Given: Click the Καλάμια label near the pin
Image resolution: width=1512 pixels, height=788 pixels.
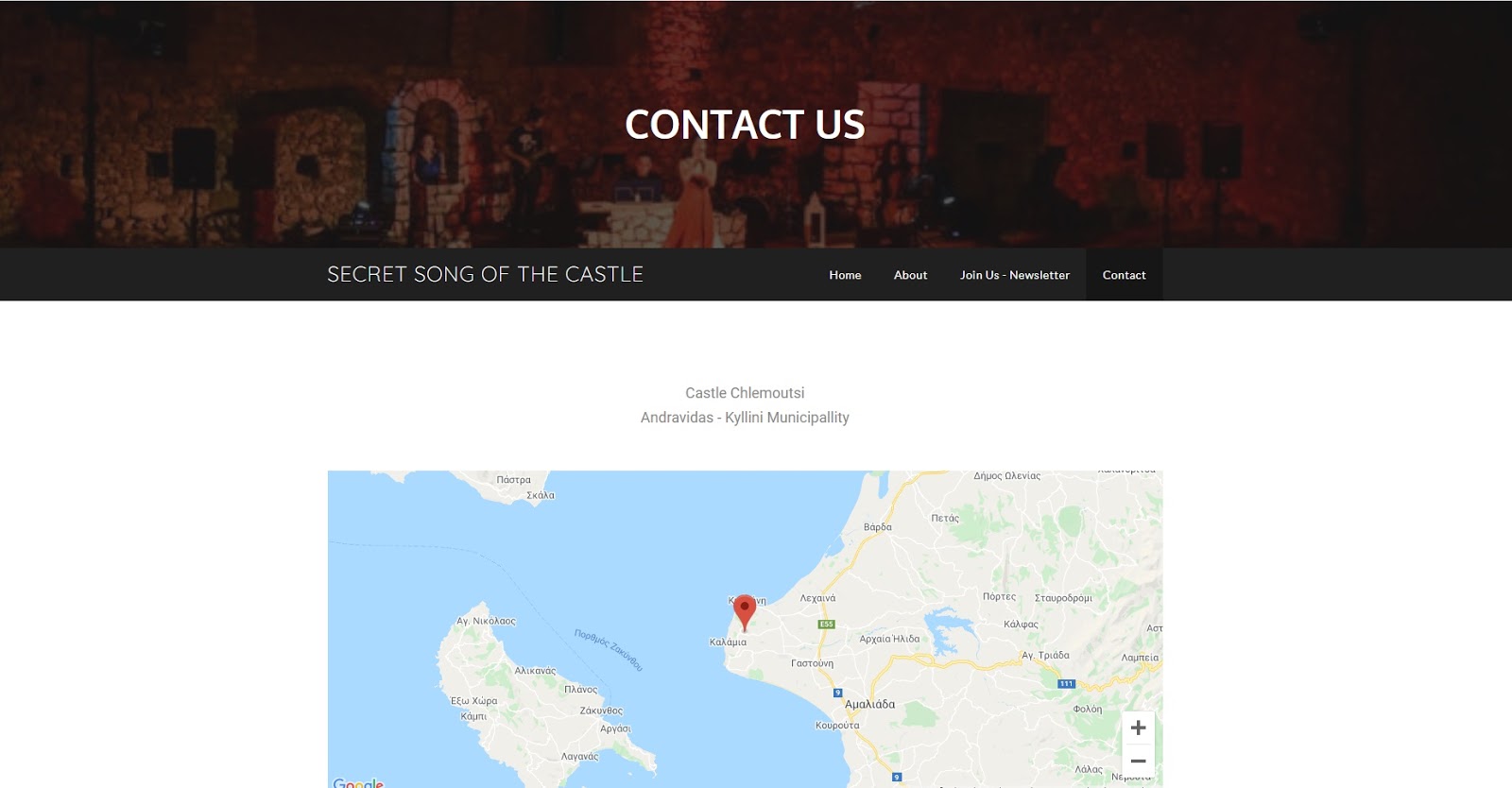Looking at the screenshot, I should coord(728,642).
